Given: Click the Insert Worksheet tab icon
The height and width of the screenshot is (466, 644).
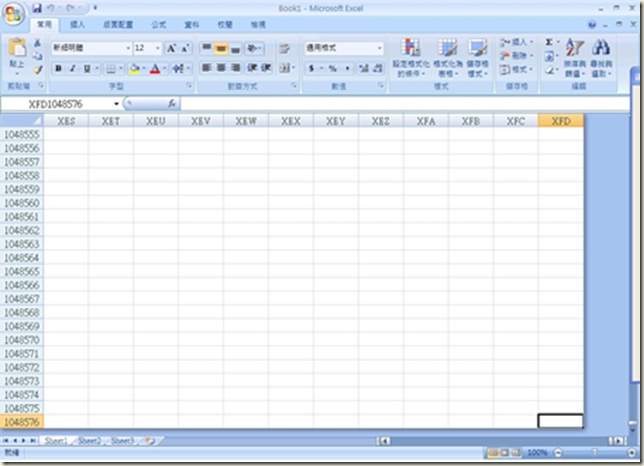Looking at the screenshot, I should click(150, 441).
